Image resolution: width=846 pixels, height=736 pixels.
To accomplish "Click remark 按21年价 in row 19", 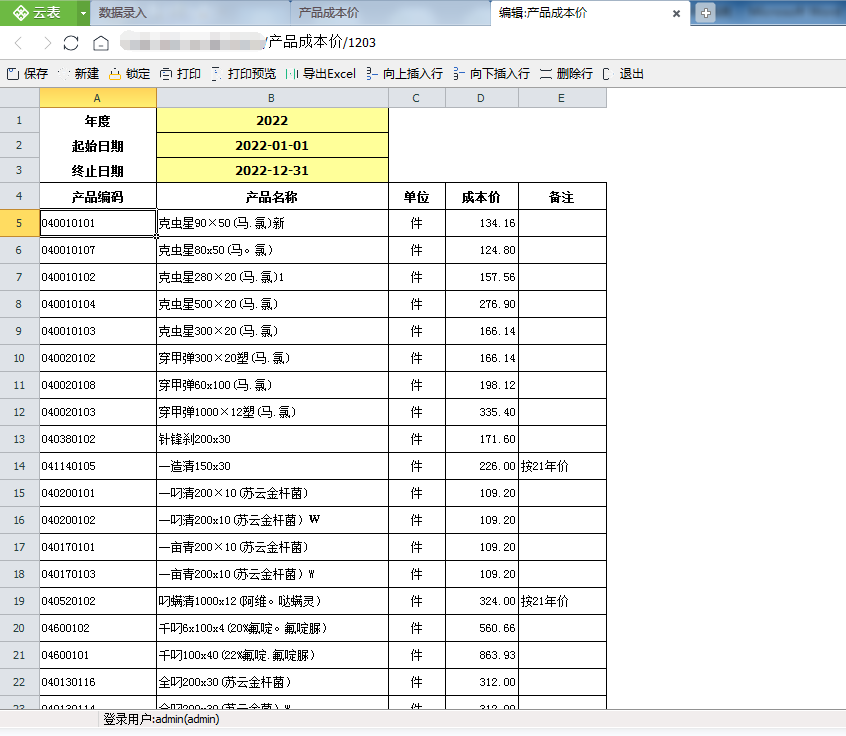I will pyautogui.click(x=562, y=601).
